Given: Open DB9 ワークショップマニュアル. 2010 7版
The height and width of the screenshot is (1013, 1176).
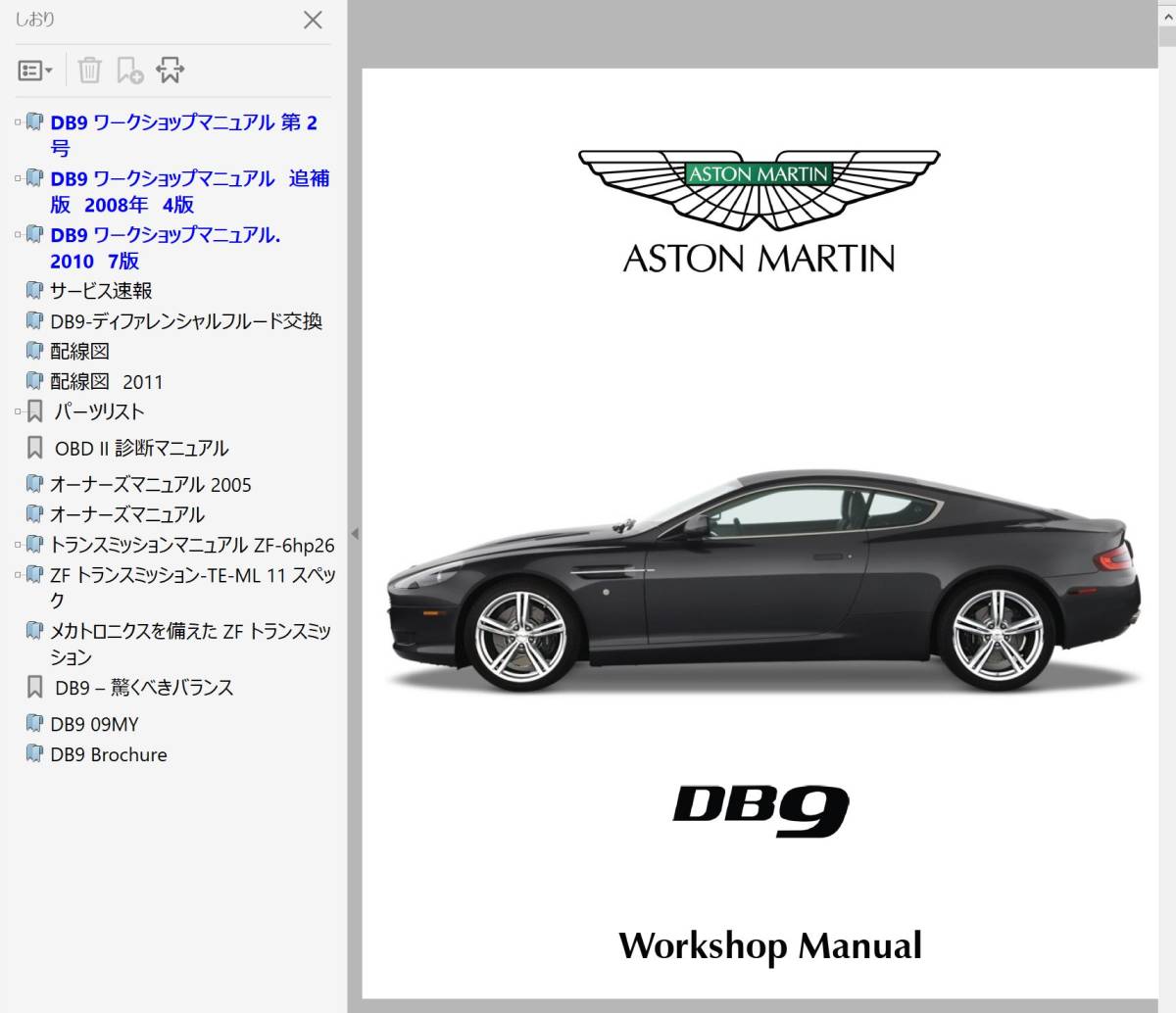Looking at the screenshot, I should point(166,248).
